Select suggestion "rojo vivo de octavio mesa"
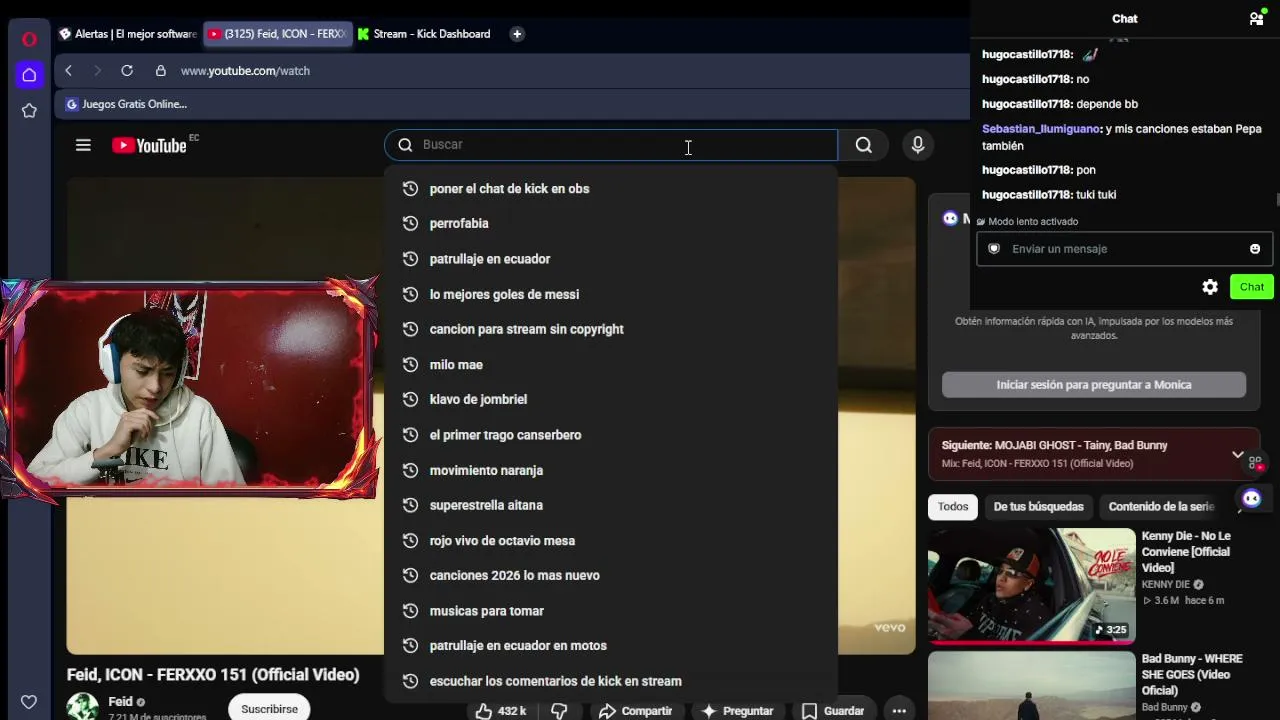This screenshot has height=720, width=1280. click(x=611, y=541)
